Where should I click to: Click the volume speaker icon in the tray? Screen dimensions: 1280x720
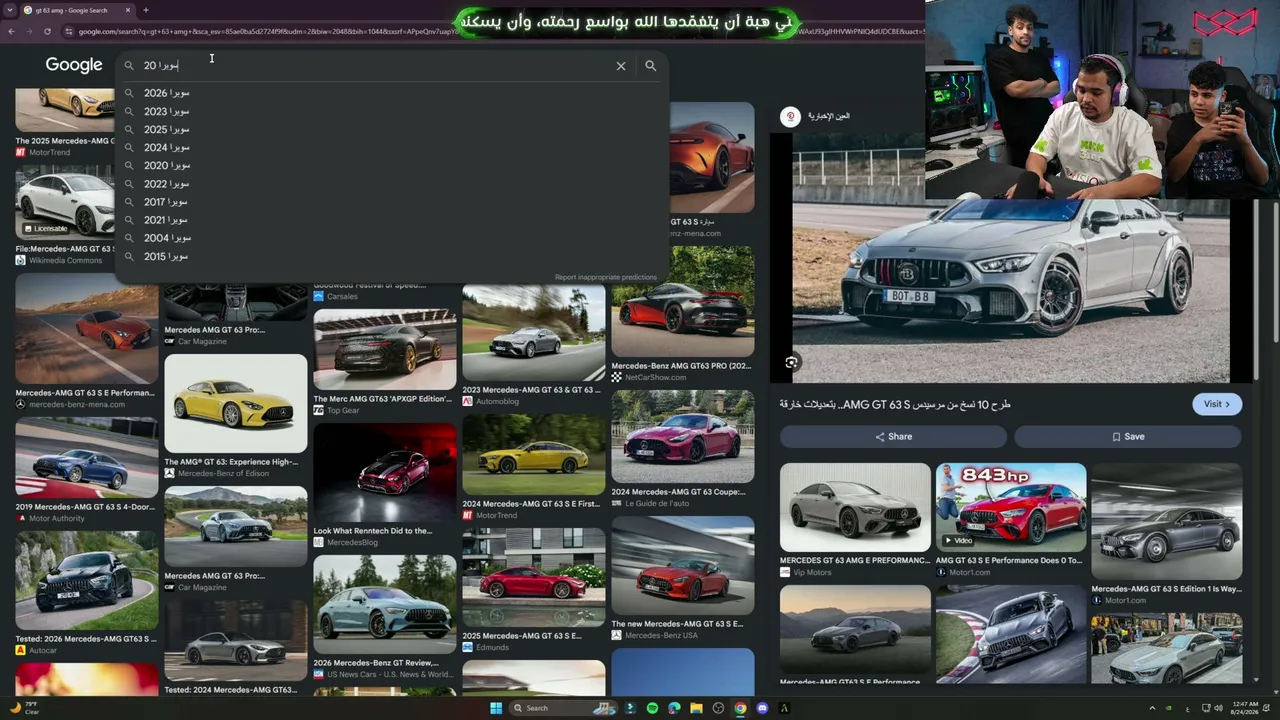(x=1217, y=708)
